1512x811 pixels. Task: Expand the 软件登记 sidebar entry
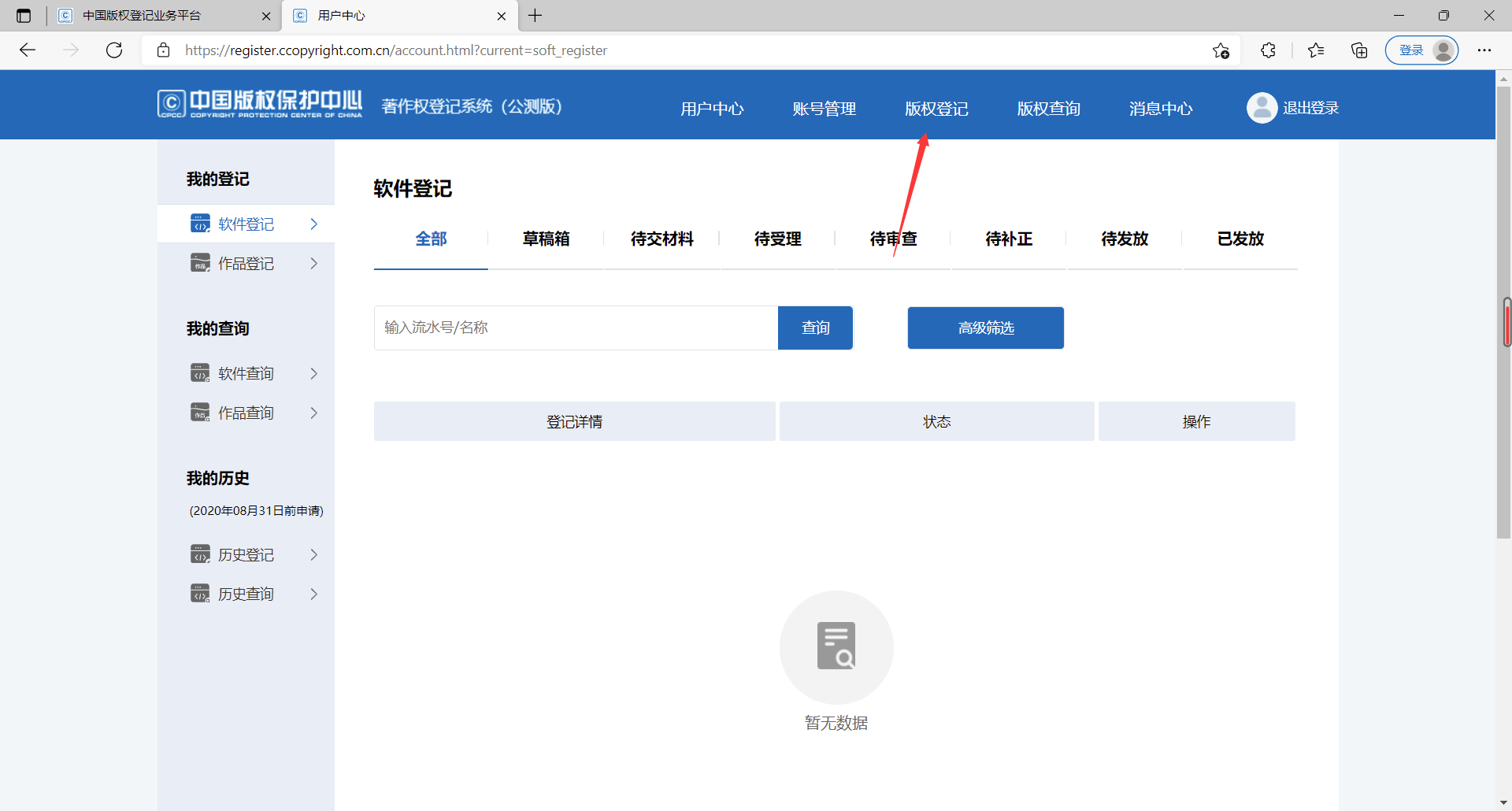point(314,224)
